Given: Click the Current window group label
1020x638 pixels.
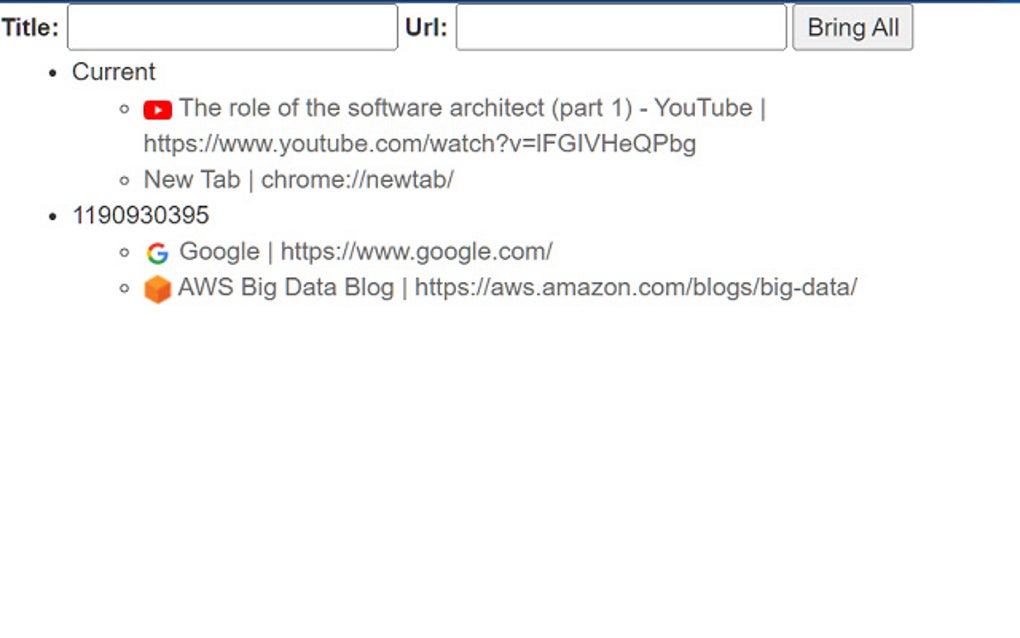Looking at the screenshot, I should [x=113, y=72].
